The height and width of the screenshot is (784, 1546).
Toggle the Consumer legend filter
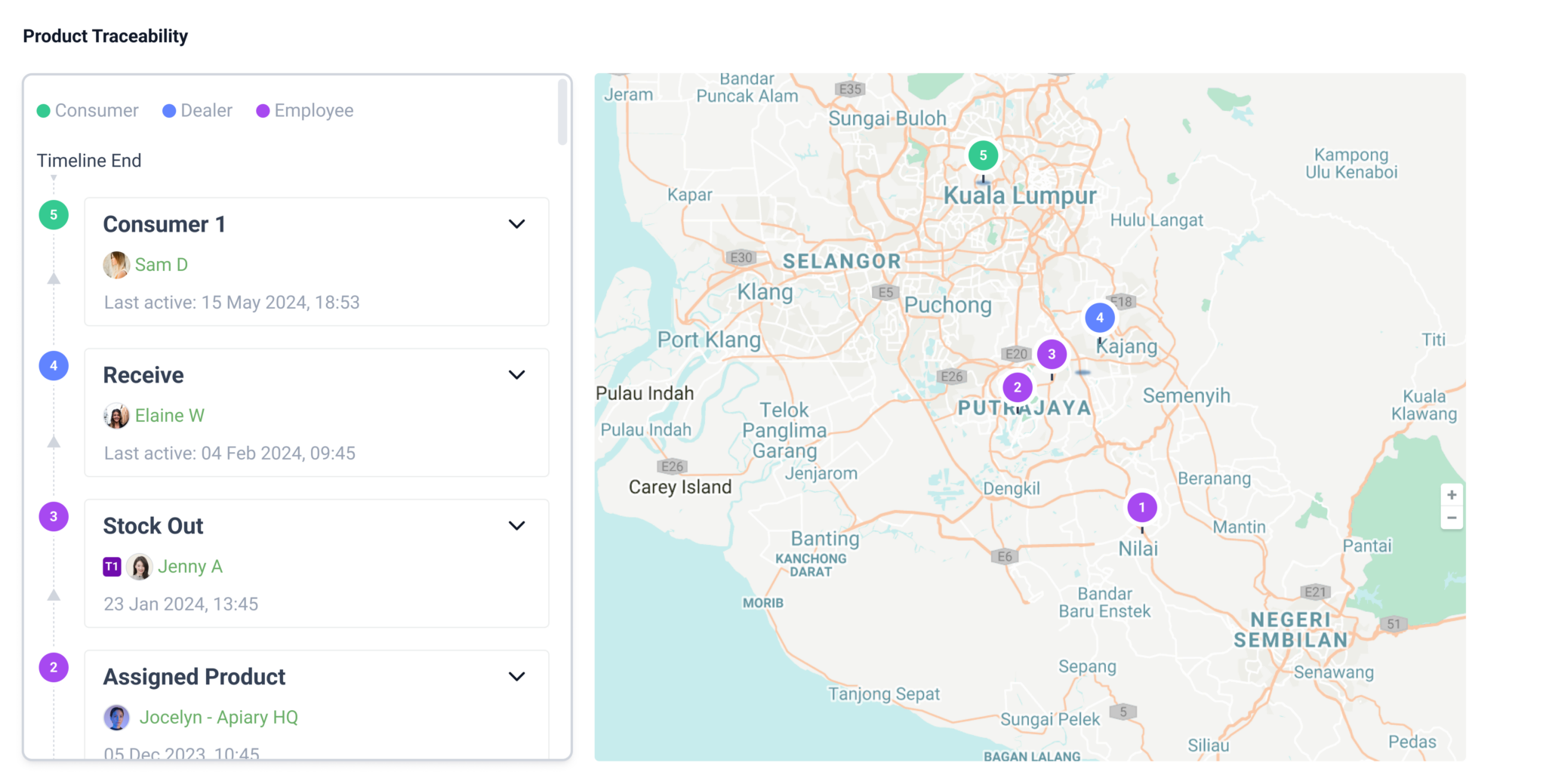tap(88, 111)
